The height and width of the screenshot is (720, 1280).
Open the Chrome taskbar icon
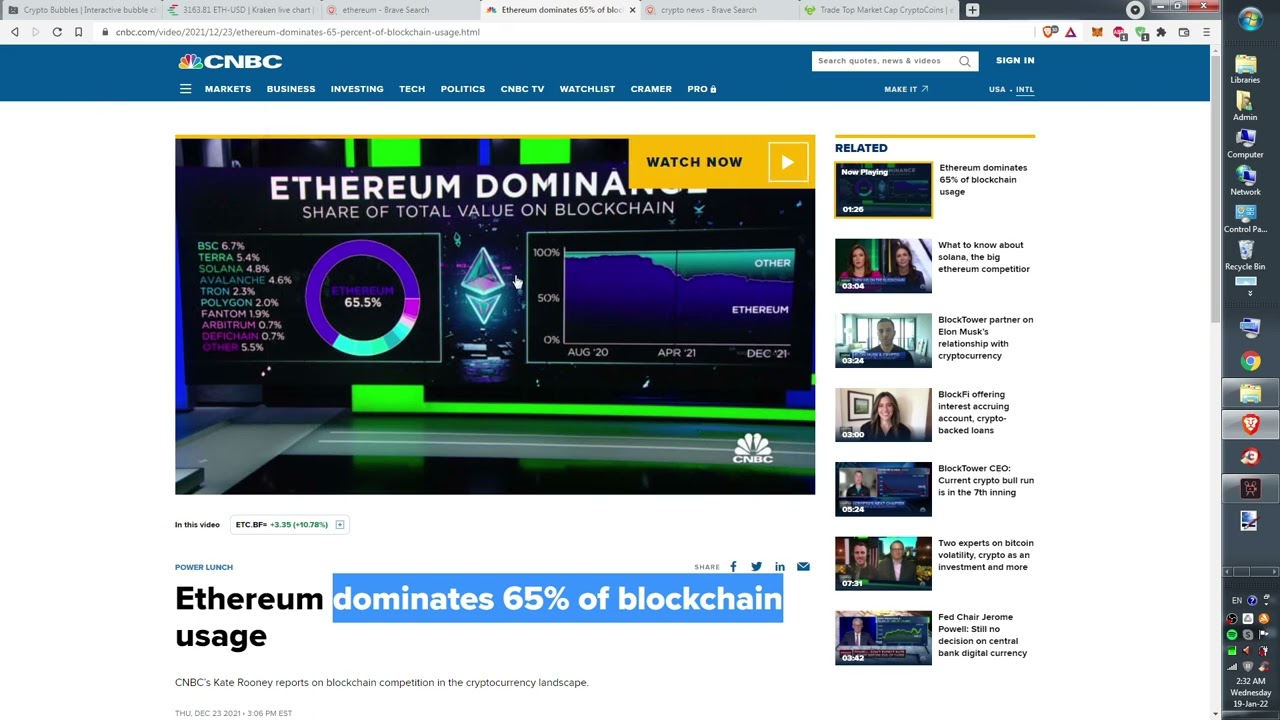click(x=1251, y=361)
